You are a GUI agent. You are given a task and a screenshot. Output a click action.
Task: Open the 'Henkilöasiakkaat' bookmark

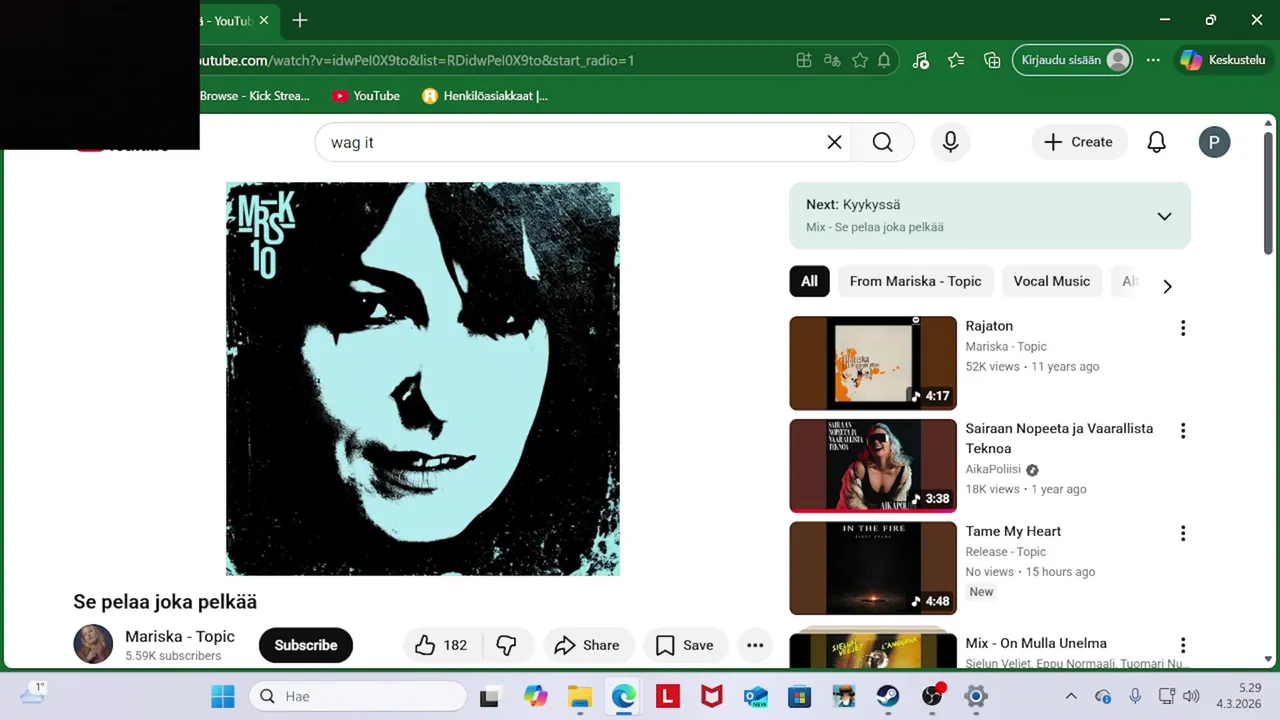[485, 96]
